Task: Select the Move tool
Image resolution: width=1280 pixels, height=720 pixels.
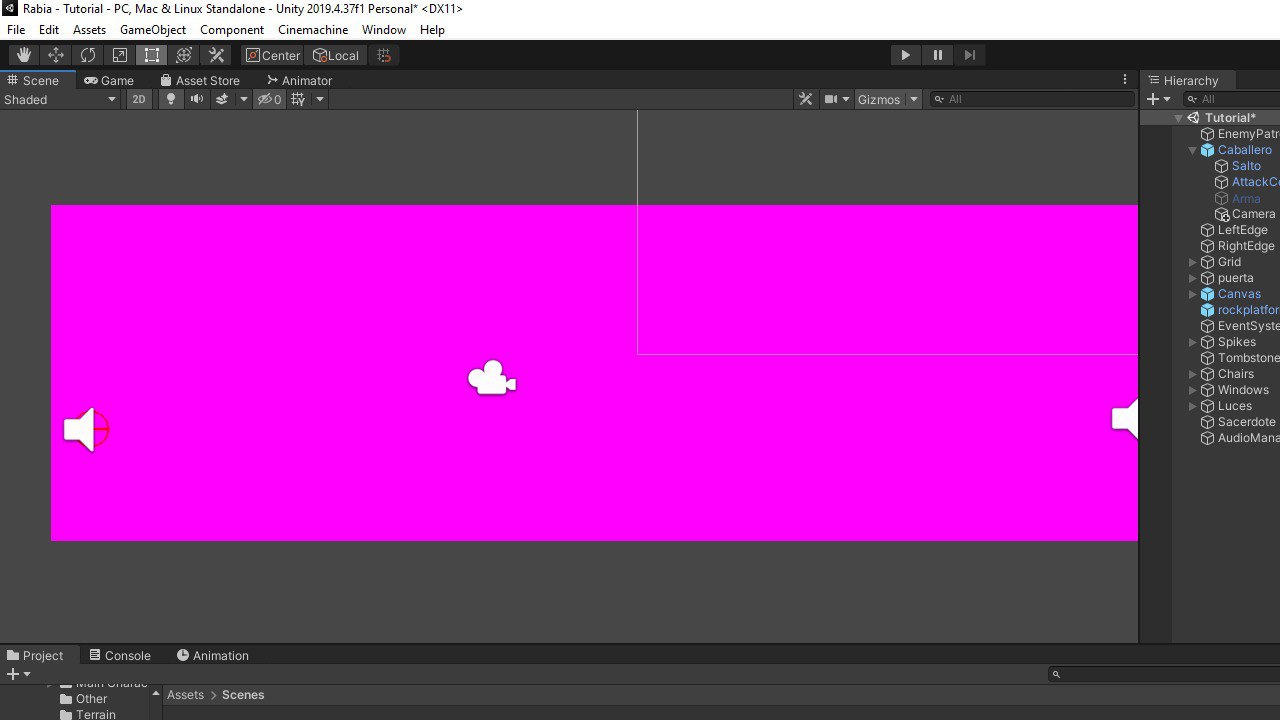Action: point(56,55)
